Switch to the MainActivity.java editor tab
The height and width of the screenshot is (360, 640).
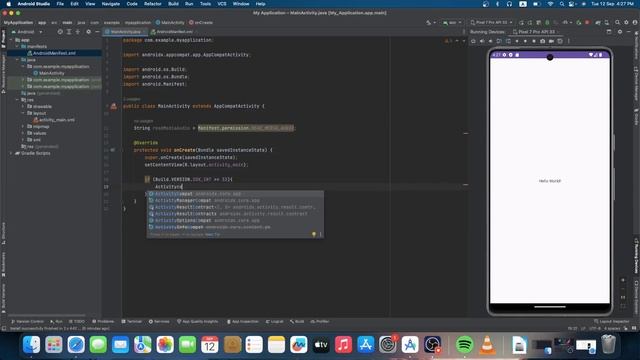[125, 31]
